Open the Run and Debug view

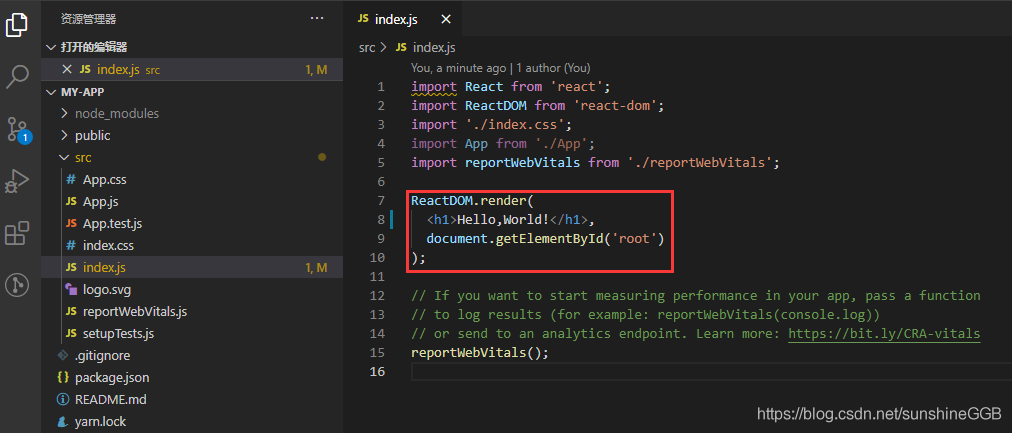point(17,181)
